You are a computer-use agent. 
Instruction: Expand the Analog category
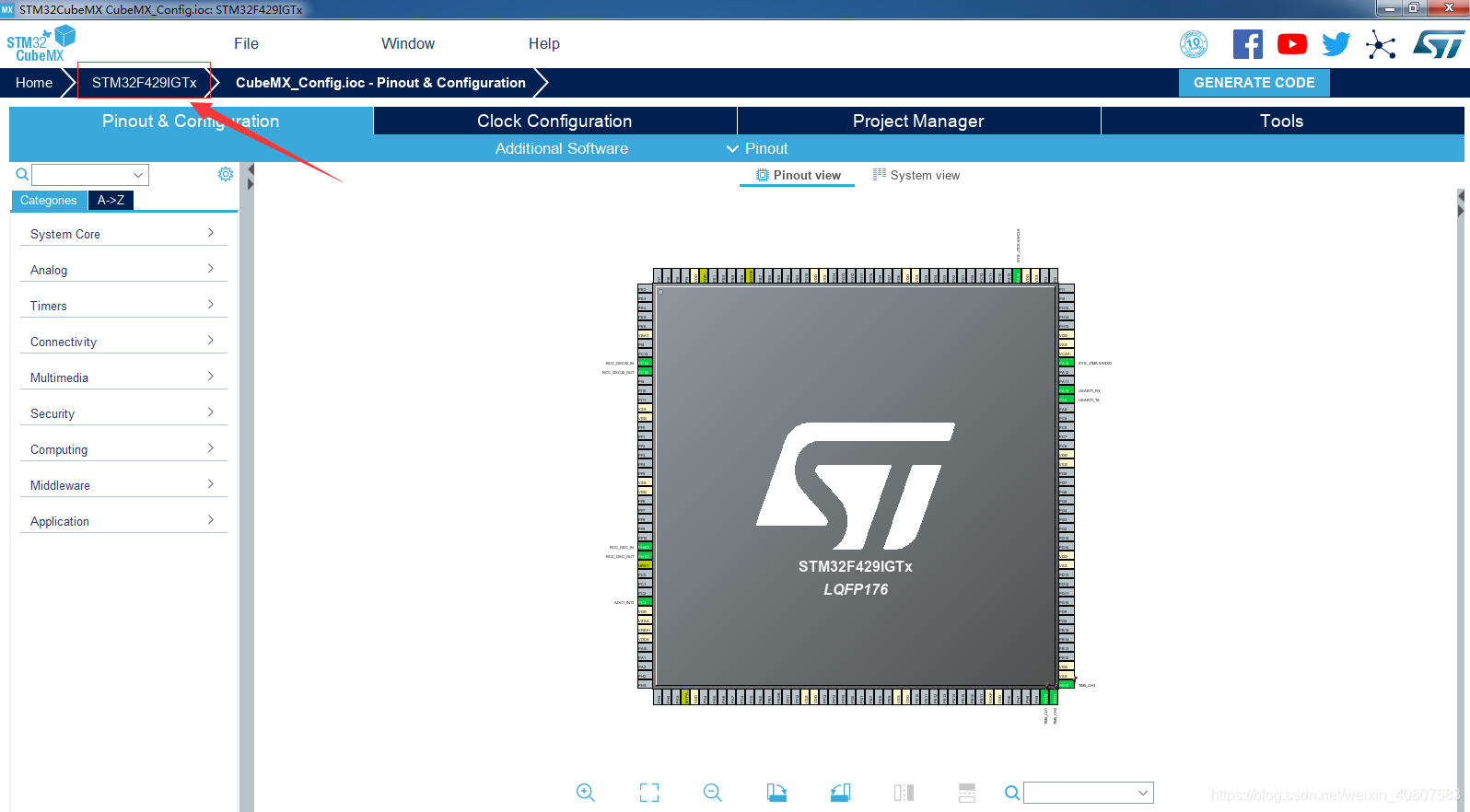(122, 270)
